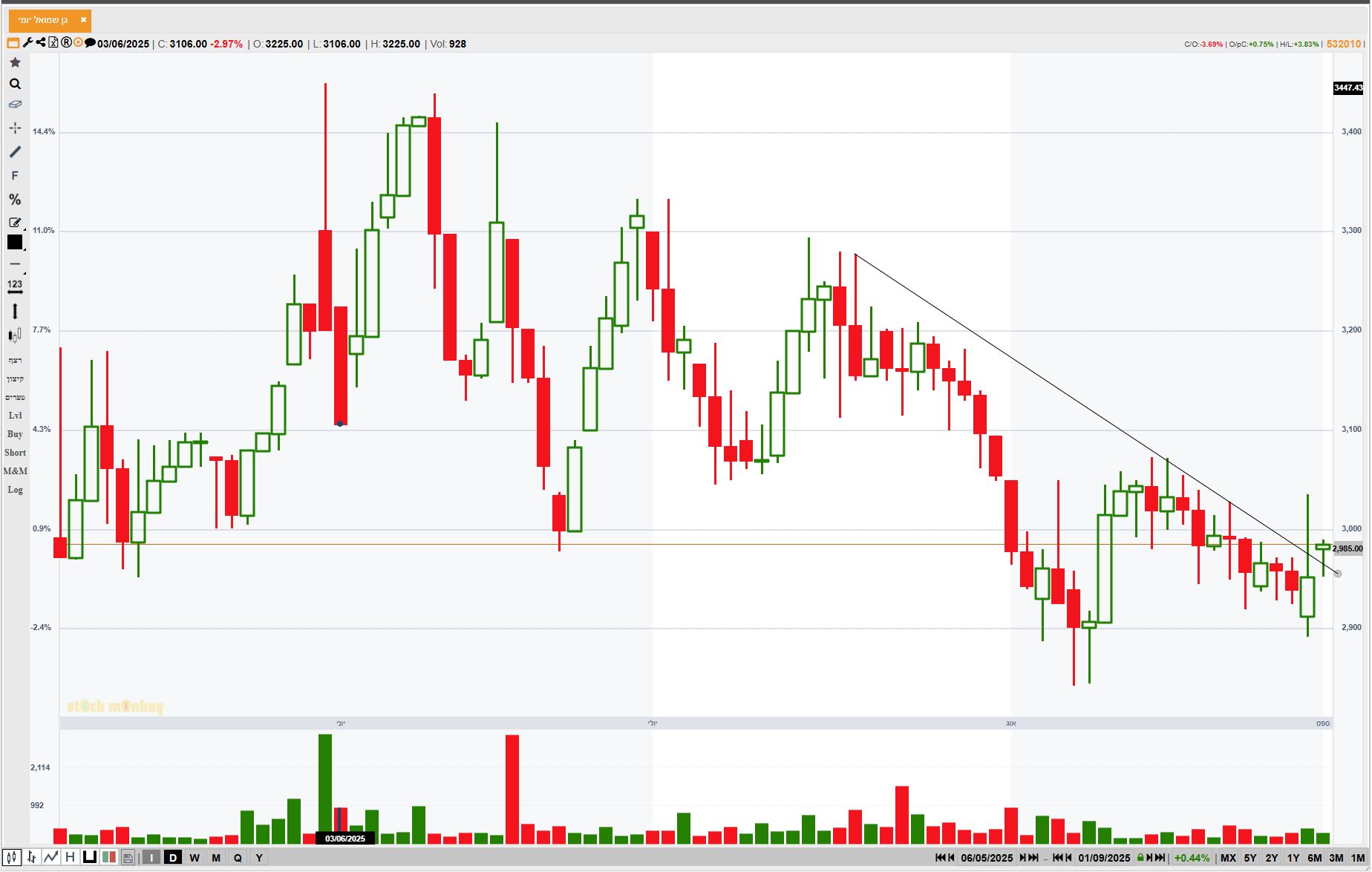Edit the start date field 06/05/2025

click(x=987, y=858)
